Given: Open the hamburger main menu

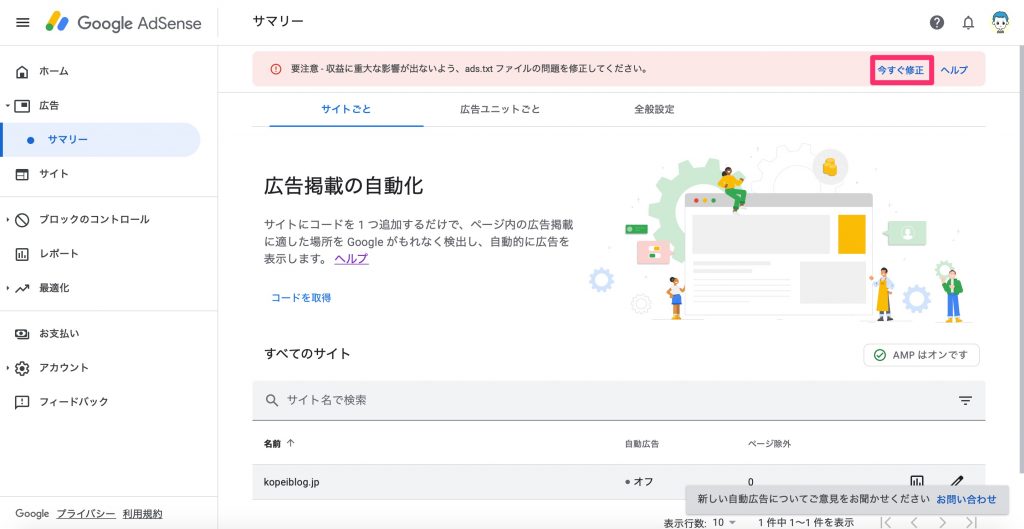Looking at the screenshot, I should coord(23,22).
